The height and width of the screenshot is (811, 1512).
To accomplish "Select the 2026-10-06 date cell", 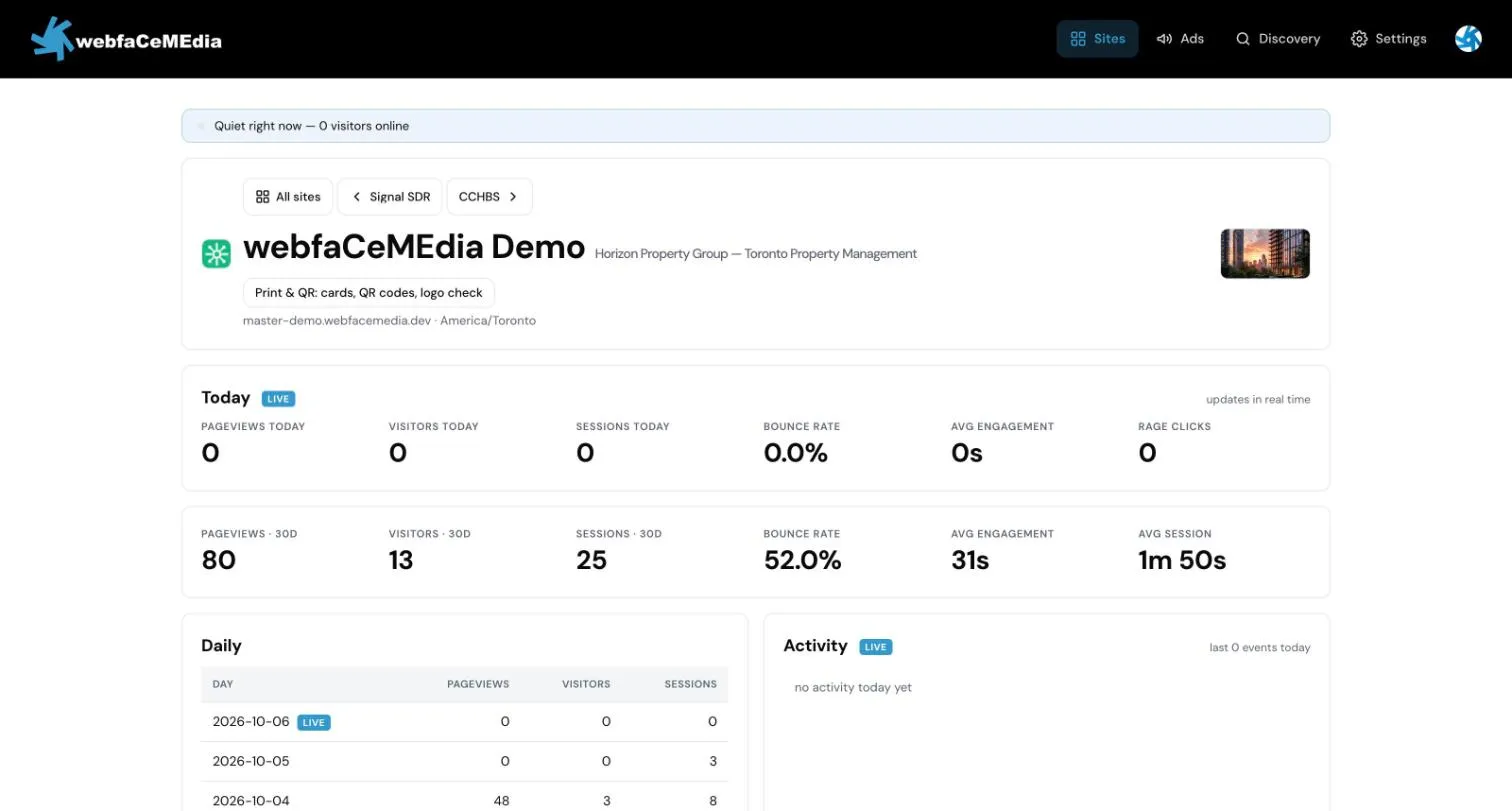I will click(251, 722).
